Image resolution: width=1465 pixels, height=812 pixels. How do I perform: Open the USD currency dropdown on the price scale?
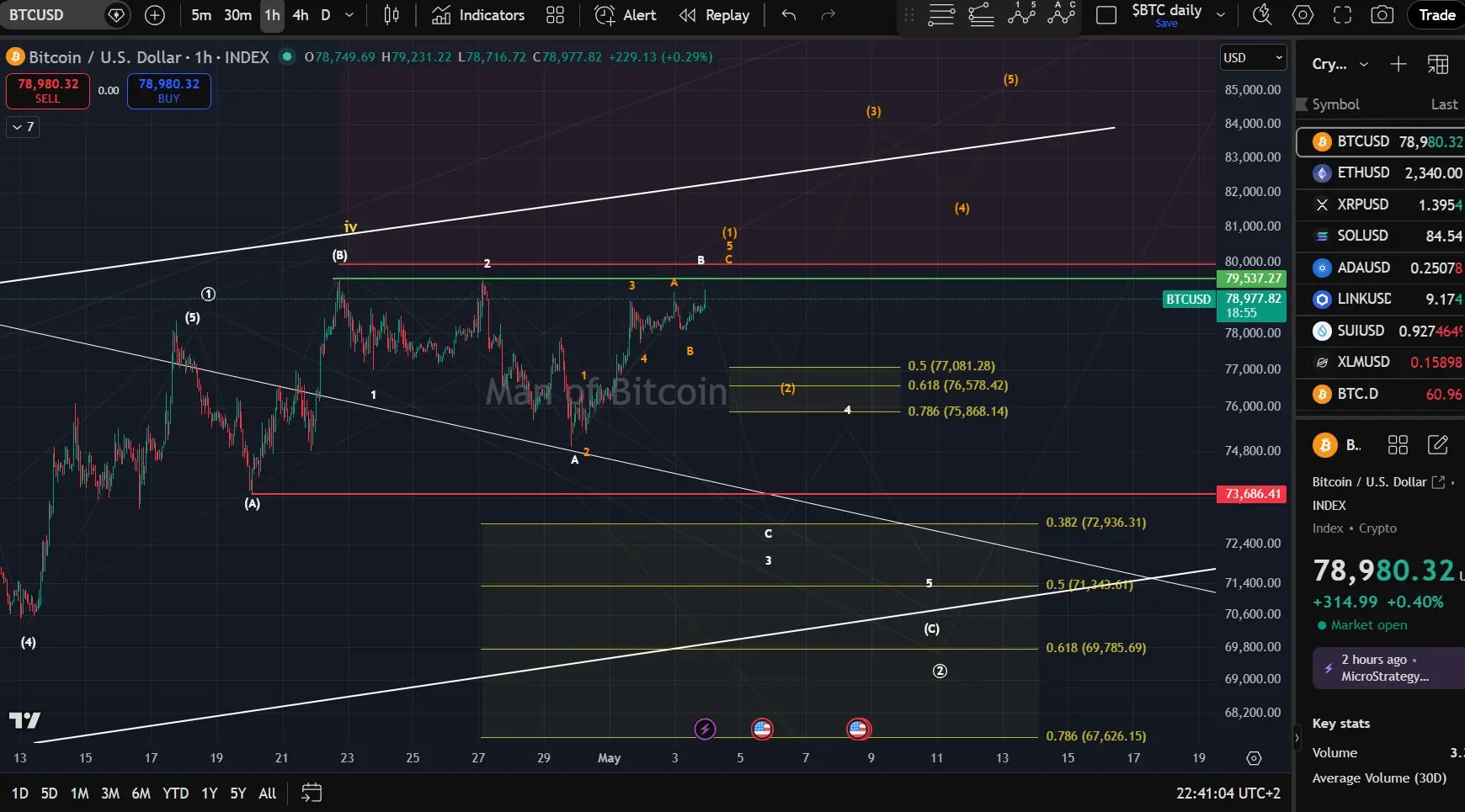click(1254, 57)
